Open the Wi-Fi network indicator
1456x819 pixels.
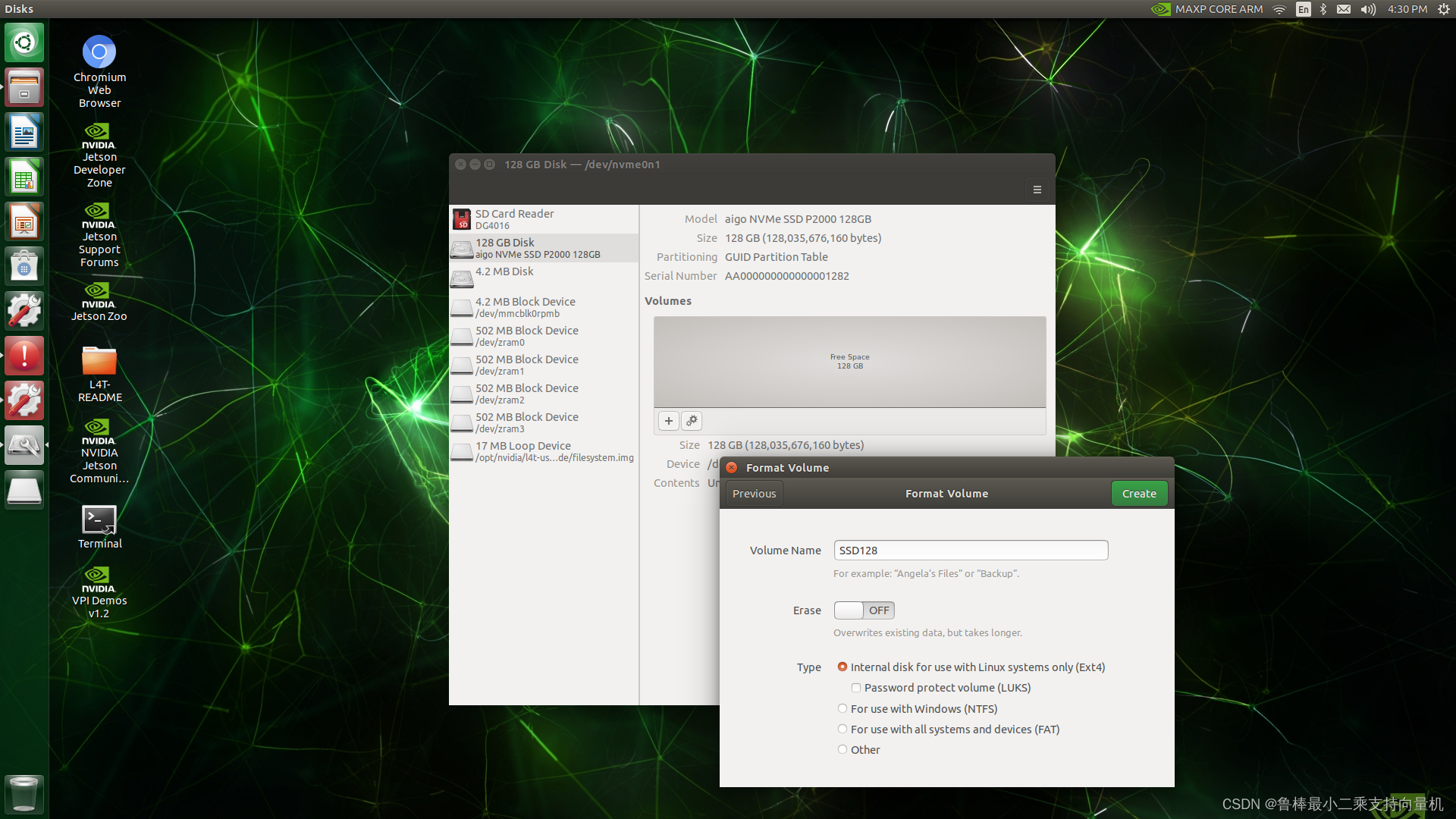click(x=1279, y=9)
